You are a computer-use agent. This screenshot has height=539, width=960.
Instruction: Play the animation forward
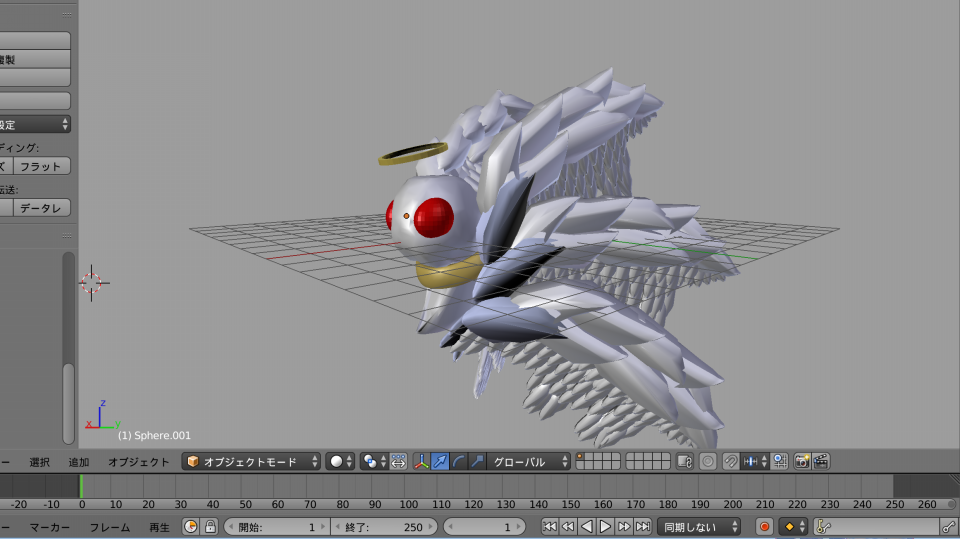605,527
